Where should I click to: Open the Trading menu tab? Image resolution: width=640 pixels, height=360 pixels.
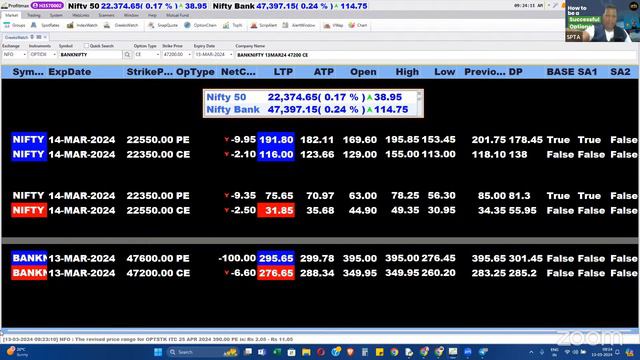(33, 16)
